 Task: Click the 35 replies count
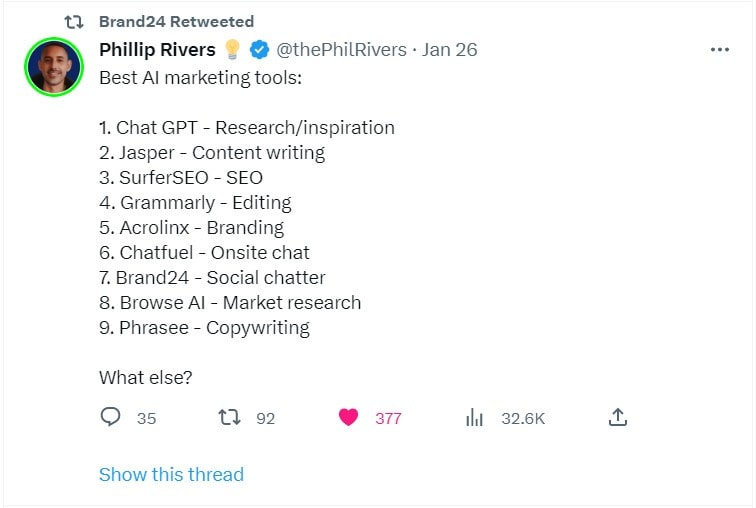coord(146,418)
